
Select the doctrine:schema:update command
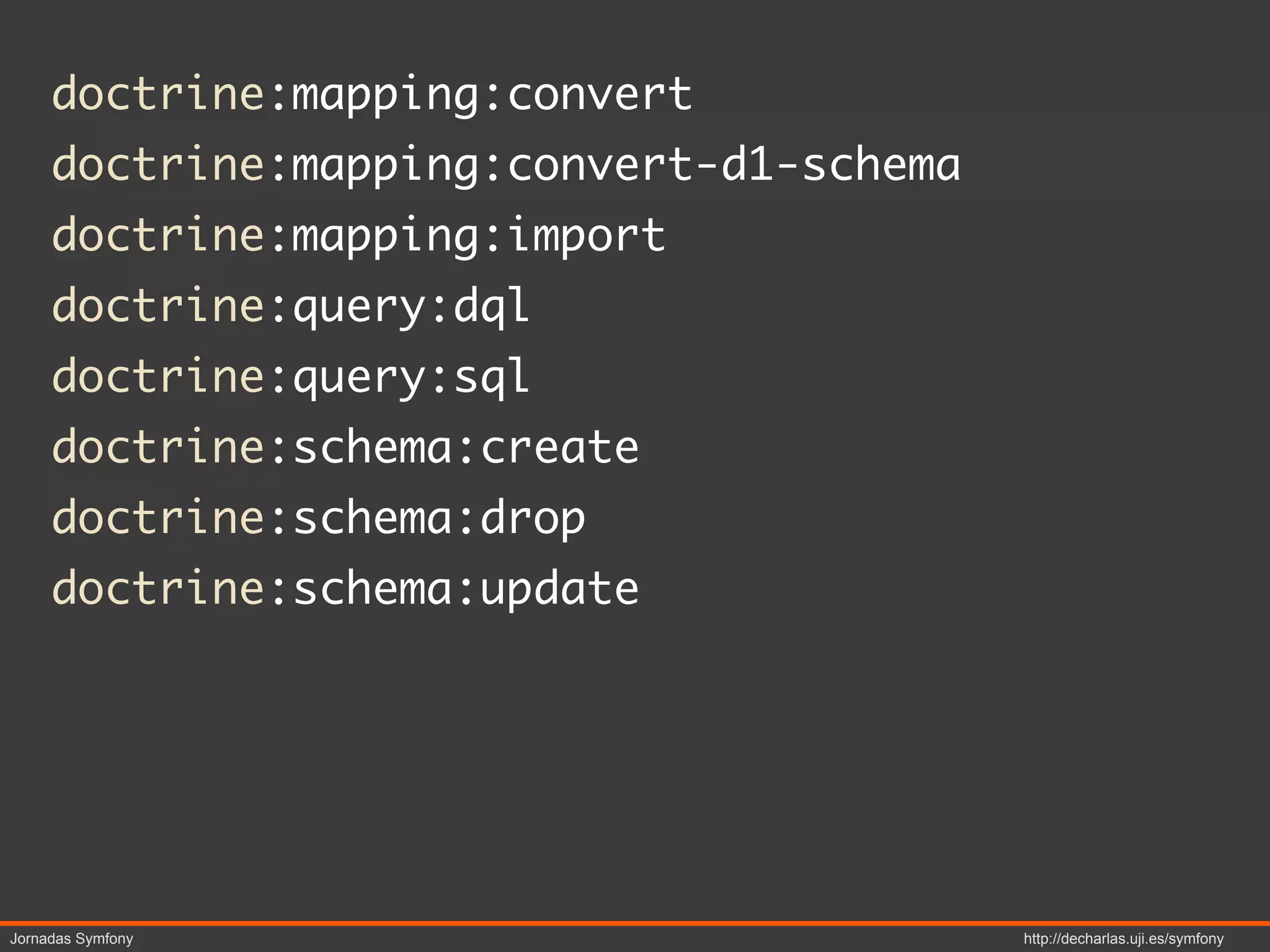pos(345,589)
